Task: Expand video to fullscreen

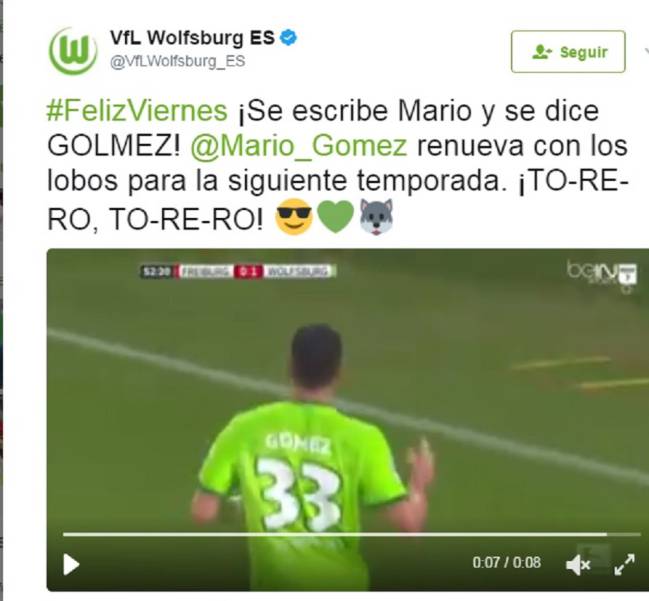Action: click(625, 565)
